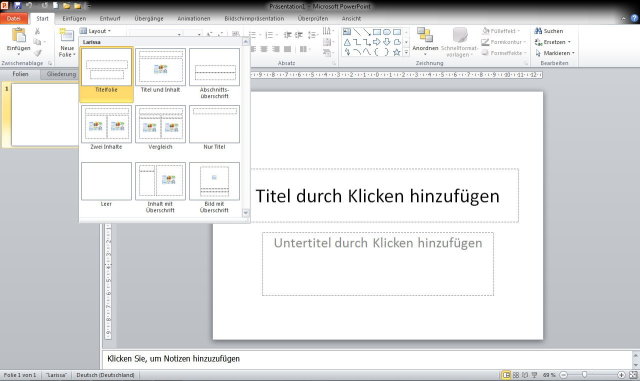
Task: Switch to the Folien pane tab
Action: tap(20, 74)
